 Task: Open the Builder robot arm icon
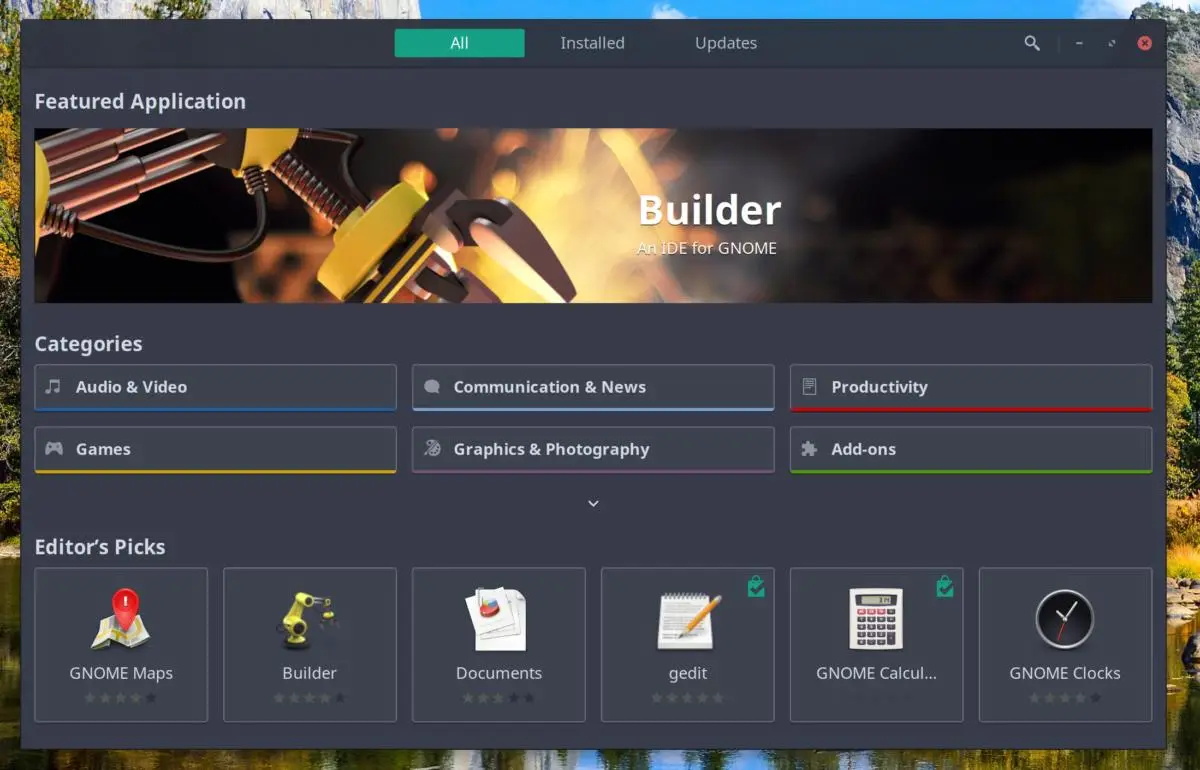tap(309, 620)
